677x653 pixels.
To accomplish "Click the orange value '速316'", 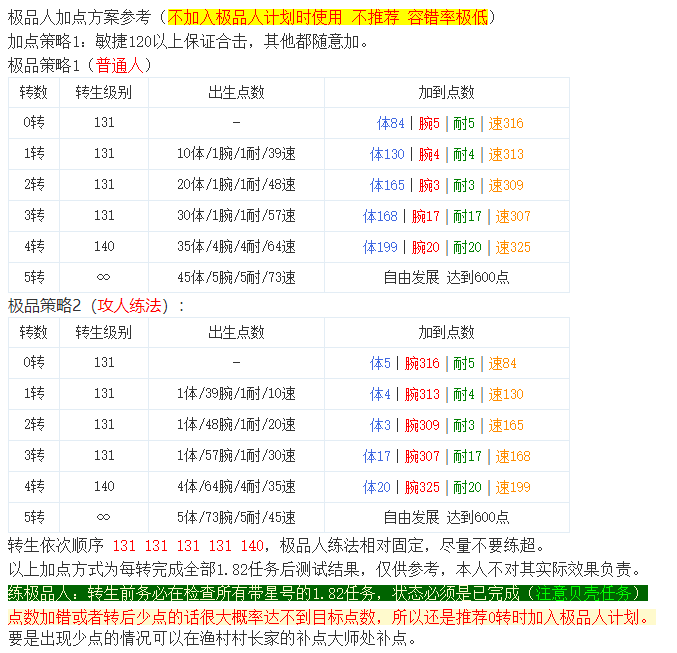I will [506, 124].
